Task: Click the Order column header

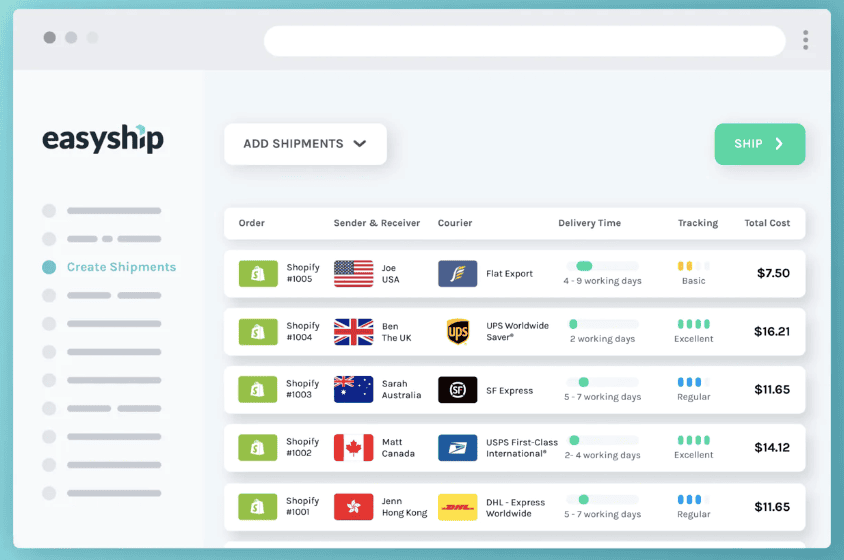Action: tap(251, 223)
